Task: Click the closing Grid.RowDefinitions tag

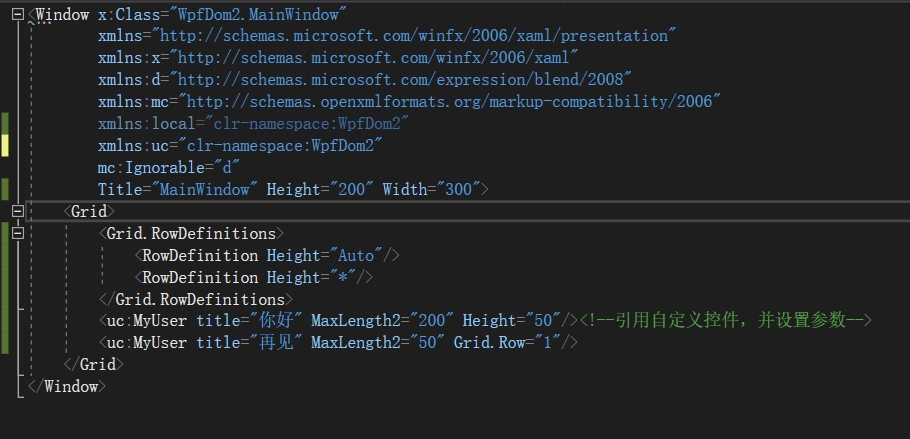Action: pos(195,299)
